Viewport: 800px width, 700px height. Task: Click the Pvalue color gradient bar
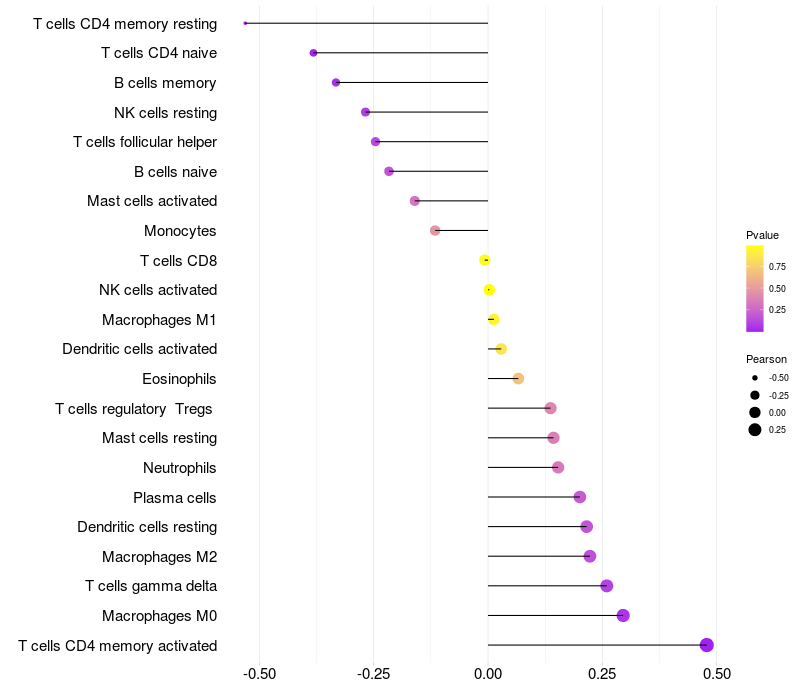(755, 288)
